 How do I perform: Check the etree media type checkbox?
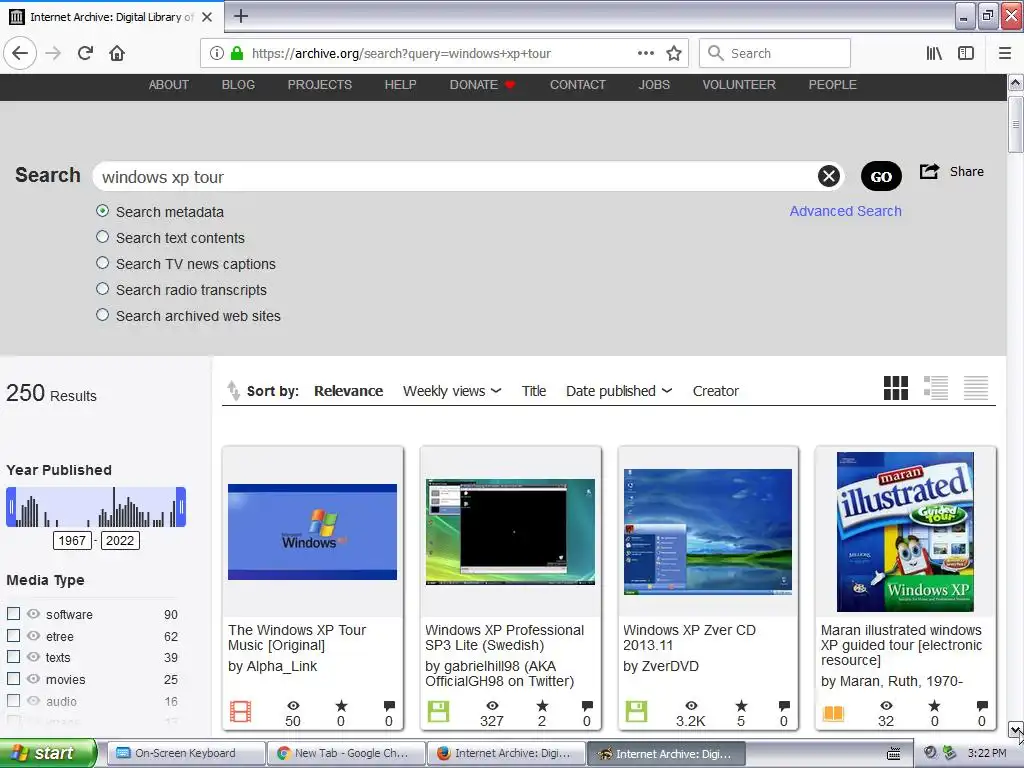(13, 635)
